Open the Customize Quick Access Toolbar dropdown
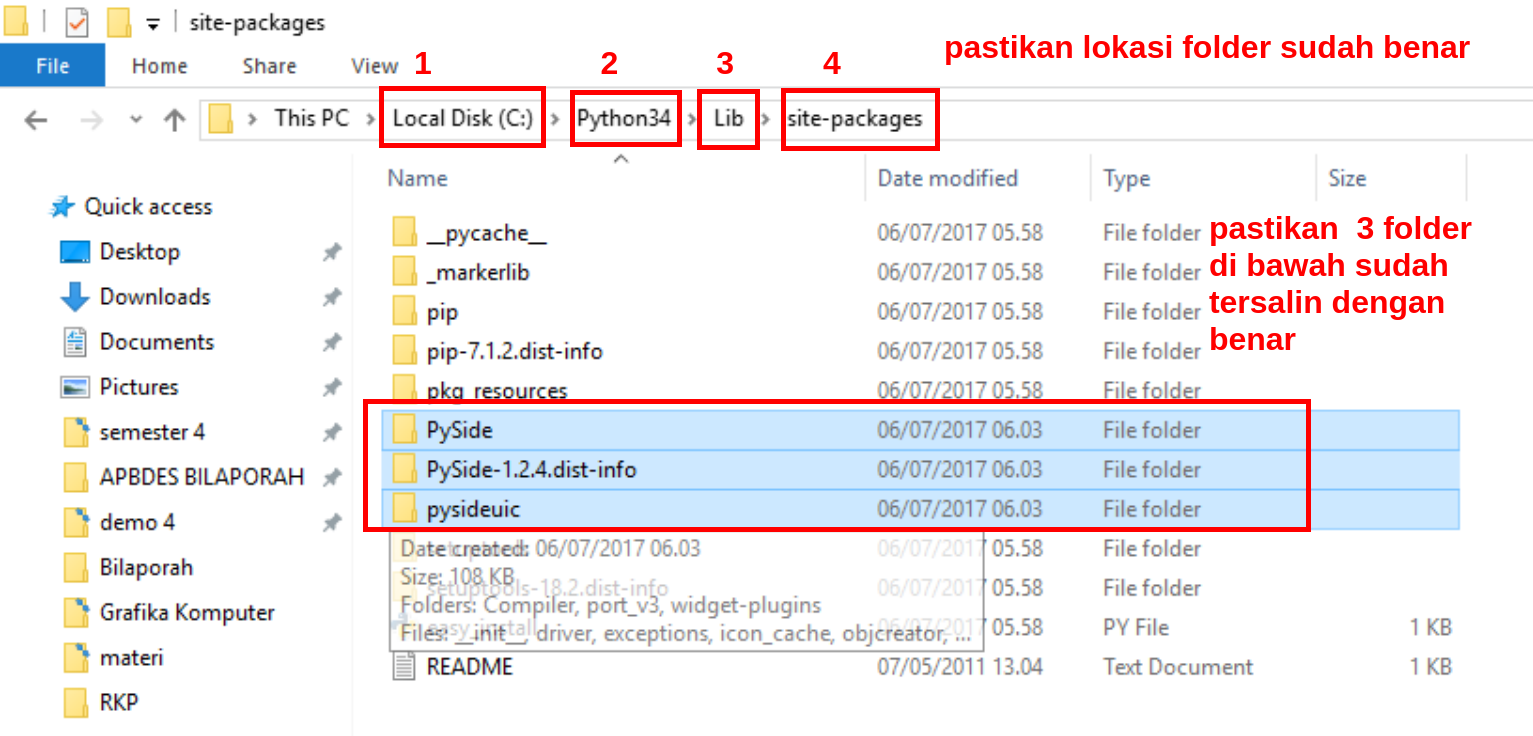1533x736 pixels. (153, 22)
